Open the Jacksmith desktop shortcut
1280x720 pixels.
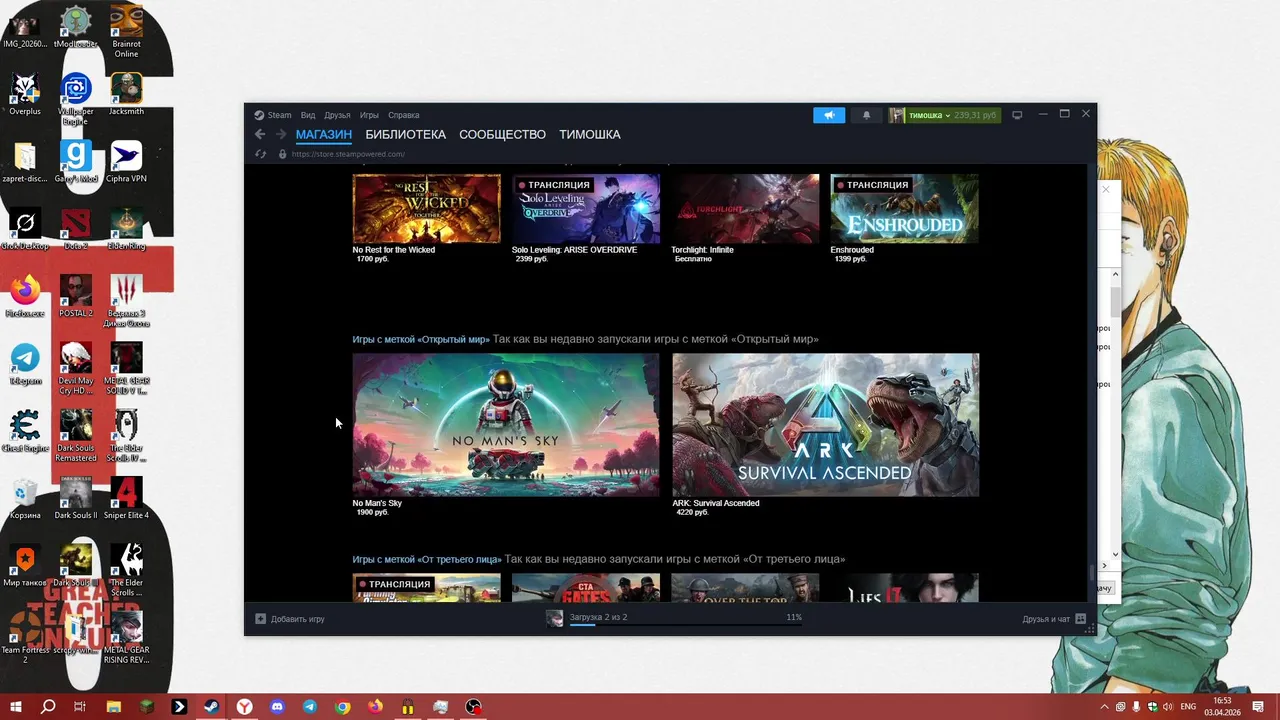(126, 95)
